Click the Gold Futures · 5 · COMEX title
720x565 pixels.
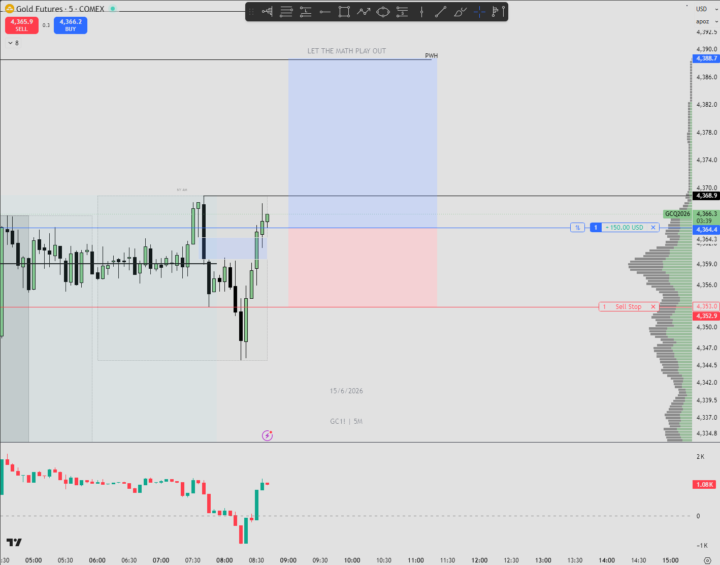coord(60,9)
